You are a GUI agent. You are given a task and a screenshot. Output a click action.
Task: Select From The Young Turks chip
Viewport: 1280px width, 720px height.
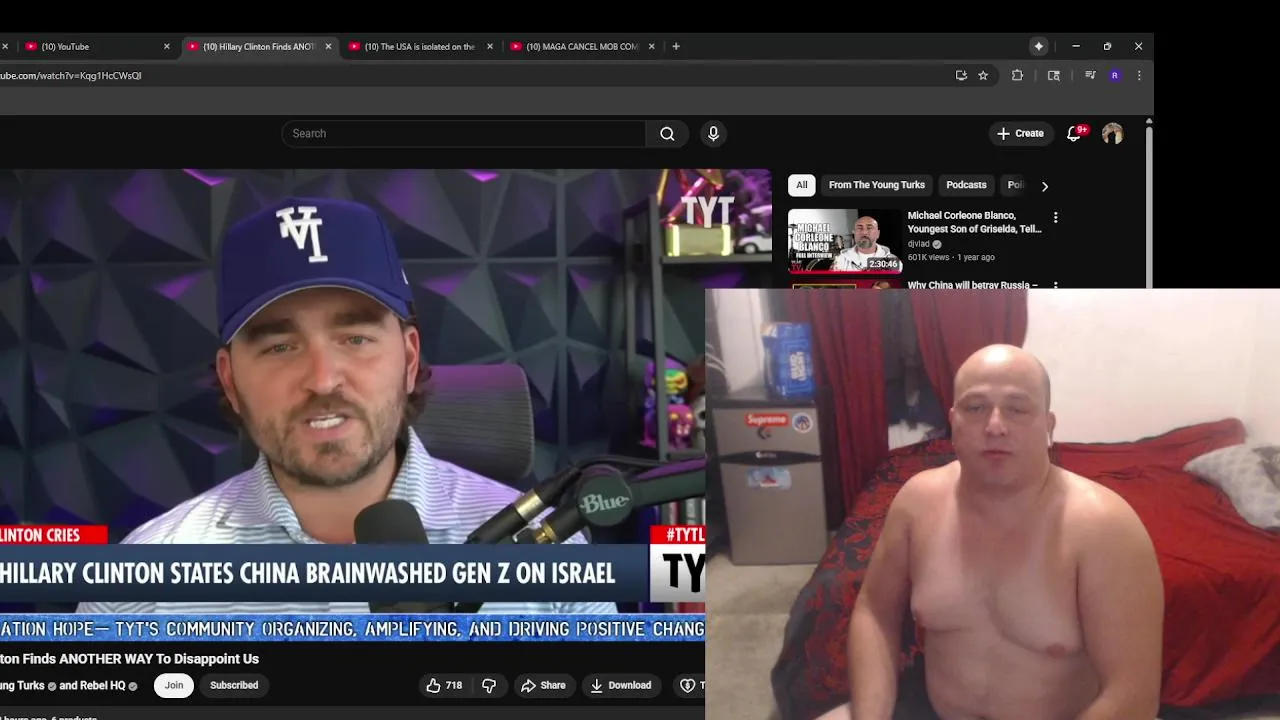tap(876, 185)
